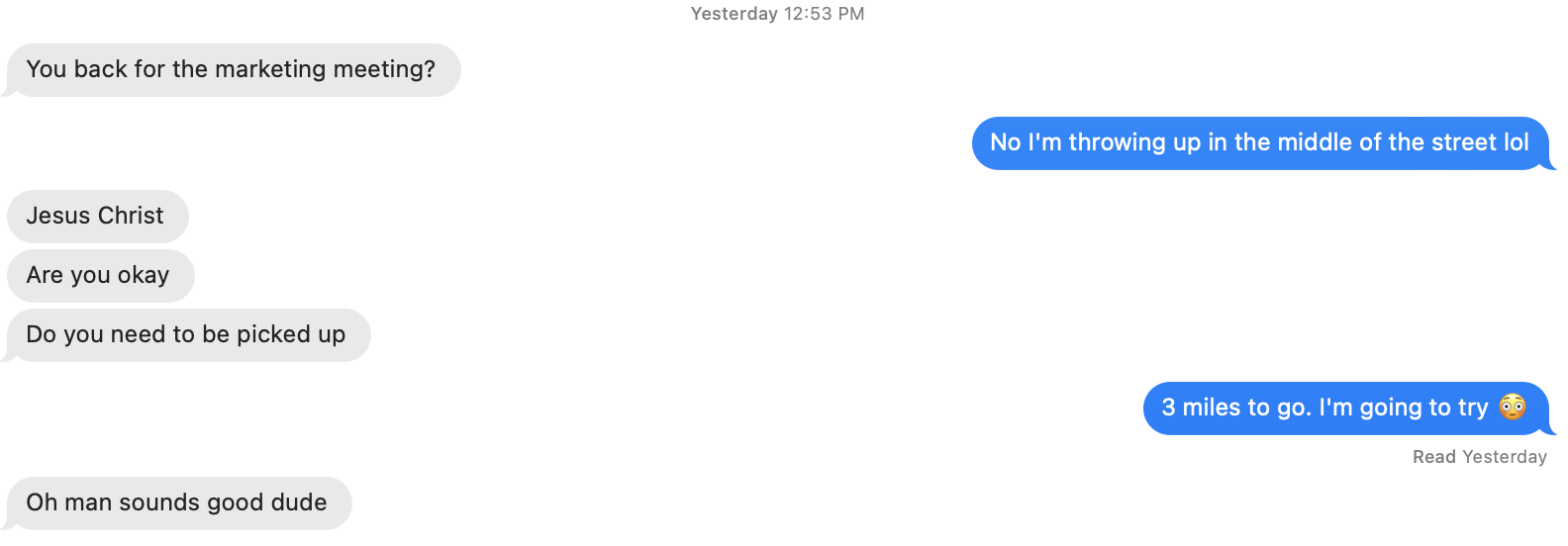Click the 'throwing up in the middle of the street' bubble

[x=1260, y=143]
